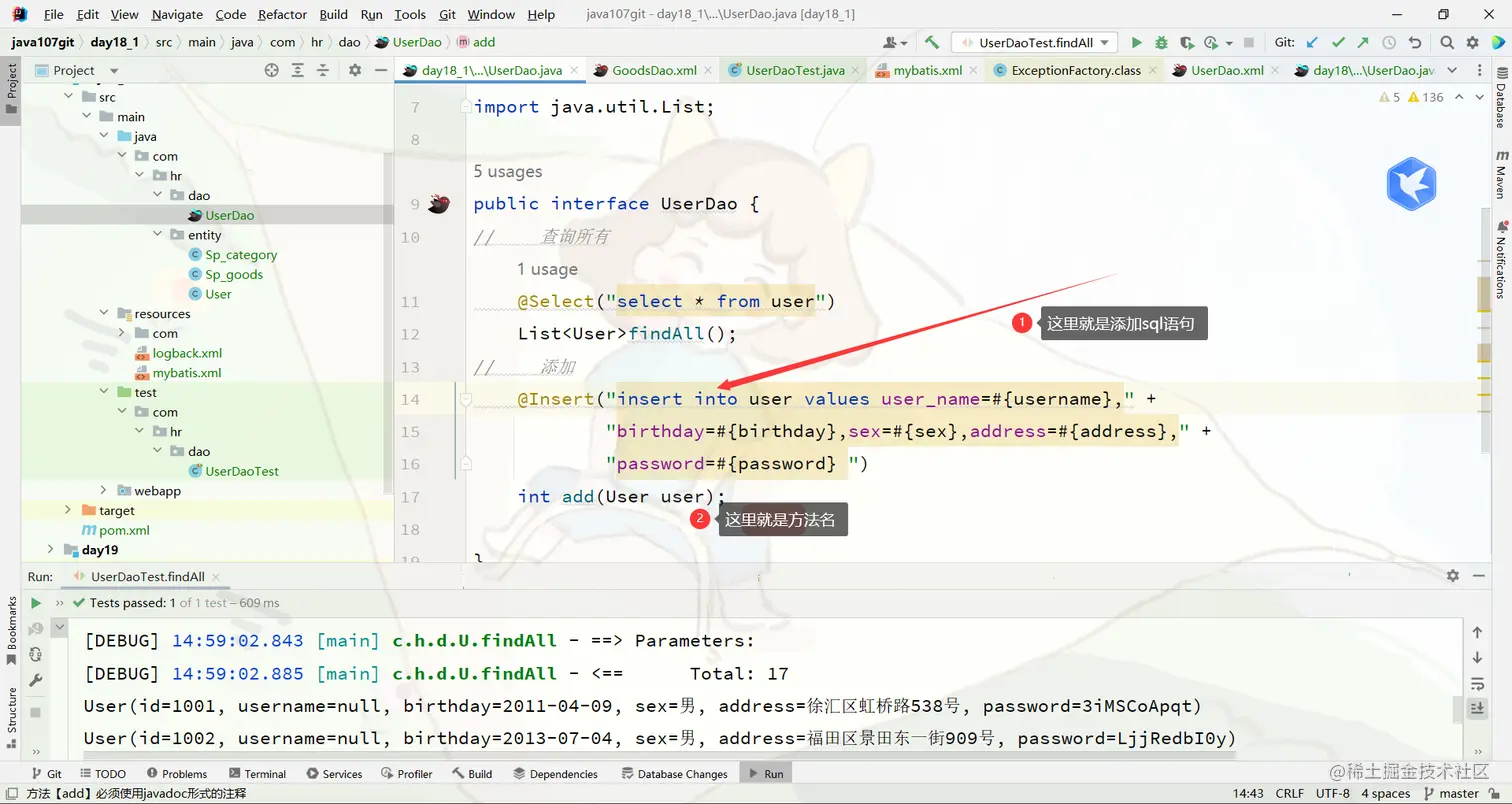Toggle soft-wrap in the Run console
This screenshot has height=804, width=1512.
[1477, 684]
